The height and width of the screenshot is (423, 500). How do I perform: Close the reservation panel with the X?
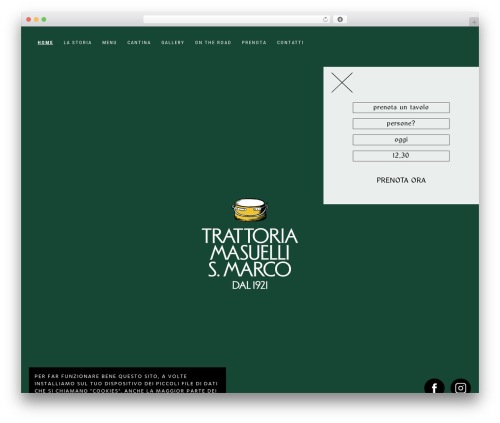pyautogui.click(x=342, y=82)
